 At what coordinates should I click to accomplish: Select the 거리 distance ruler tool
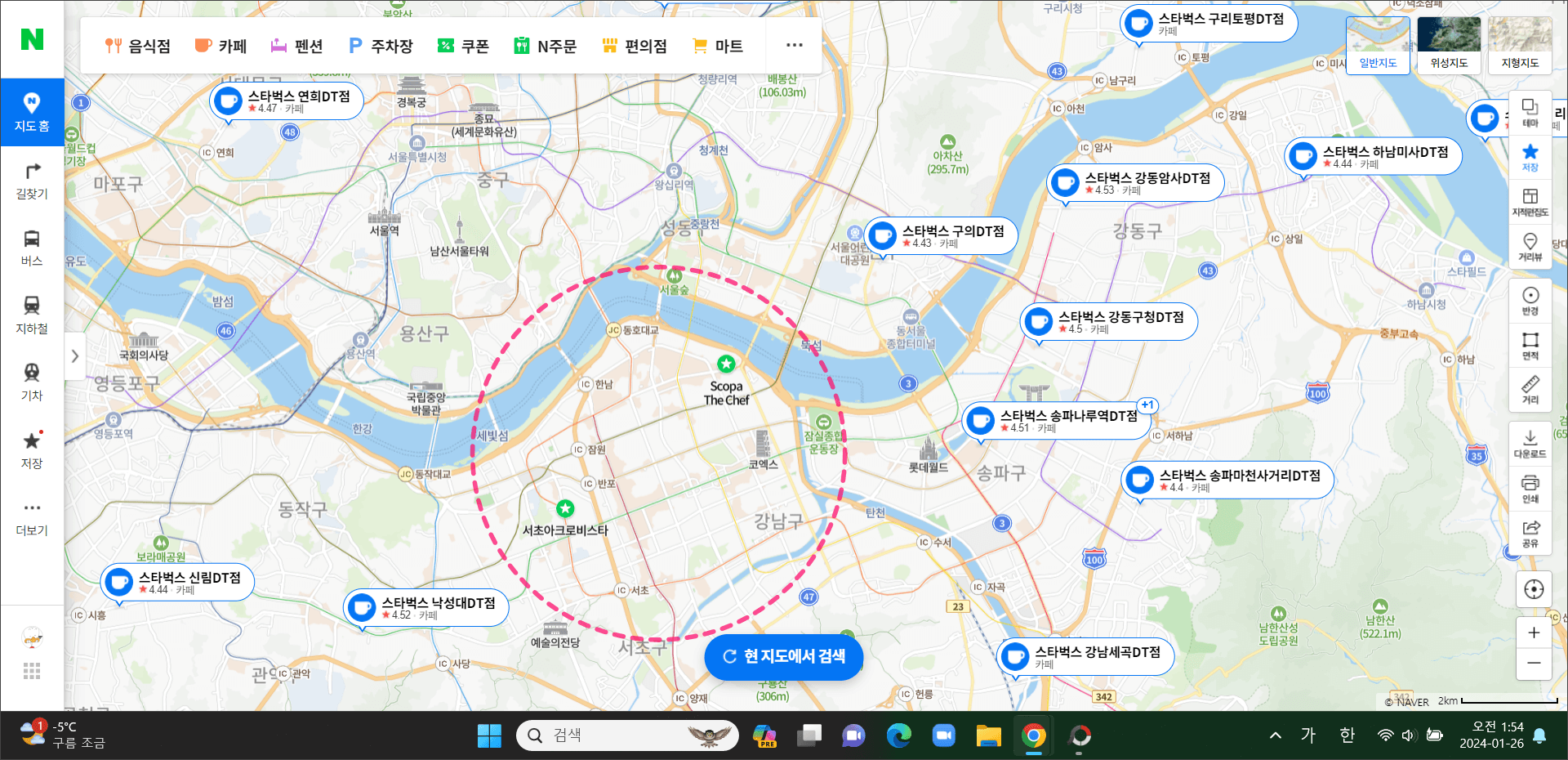pyautogui.click(x=1530, y=390)
